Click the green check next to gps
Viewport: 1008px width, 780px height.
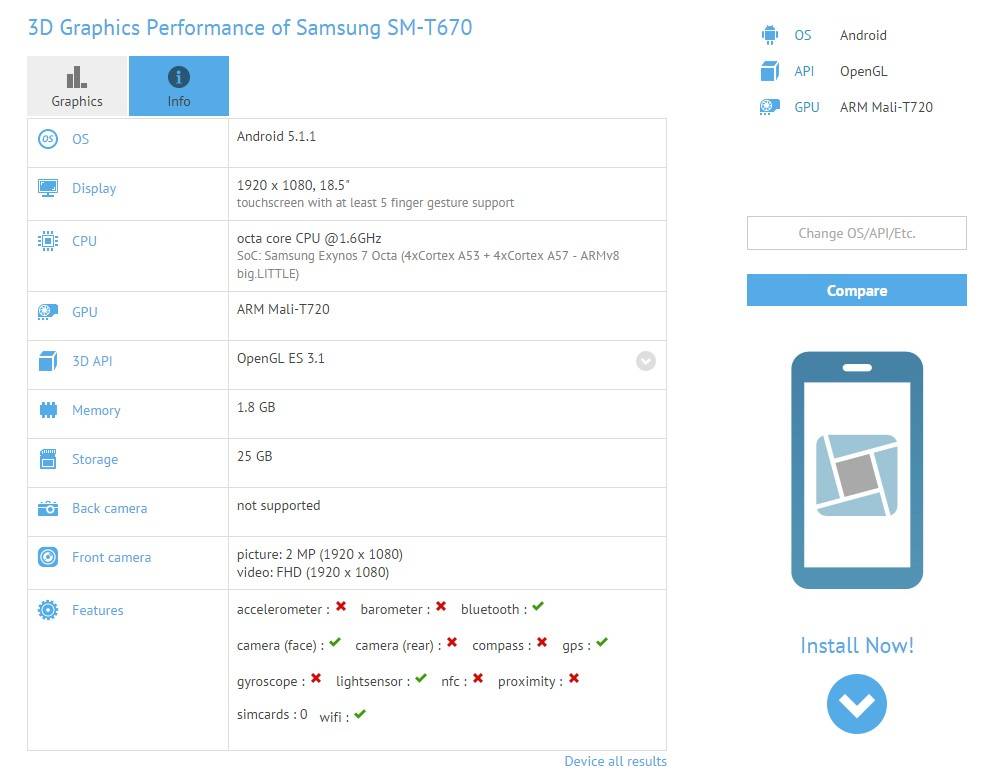point(602,642)
